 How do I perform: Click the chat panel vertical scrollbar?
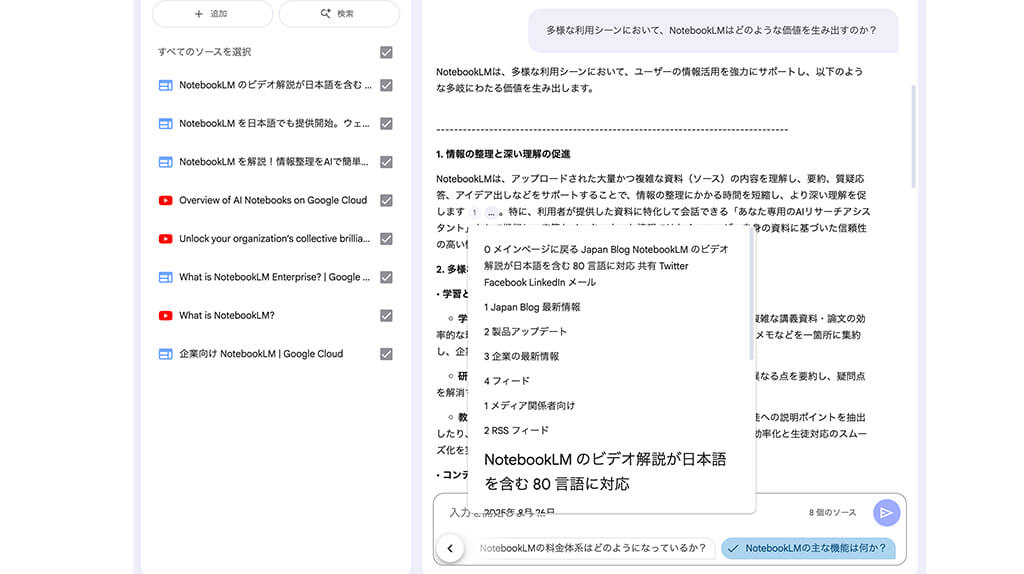tap(913, 137)
